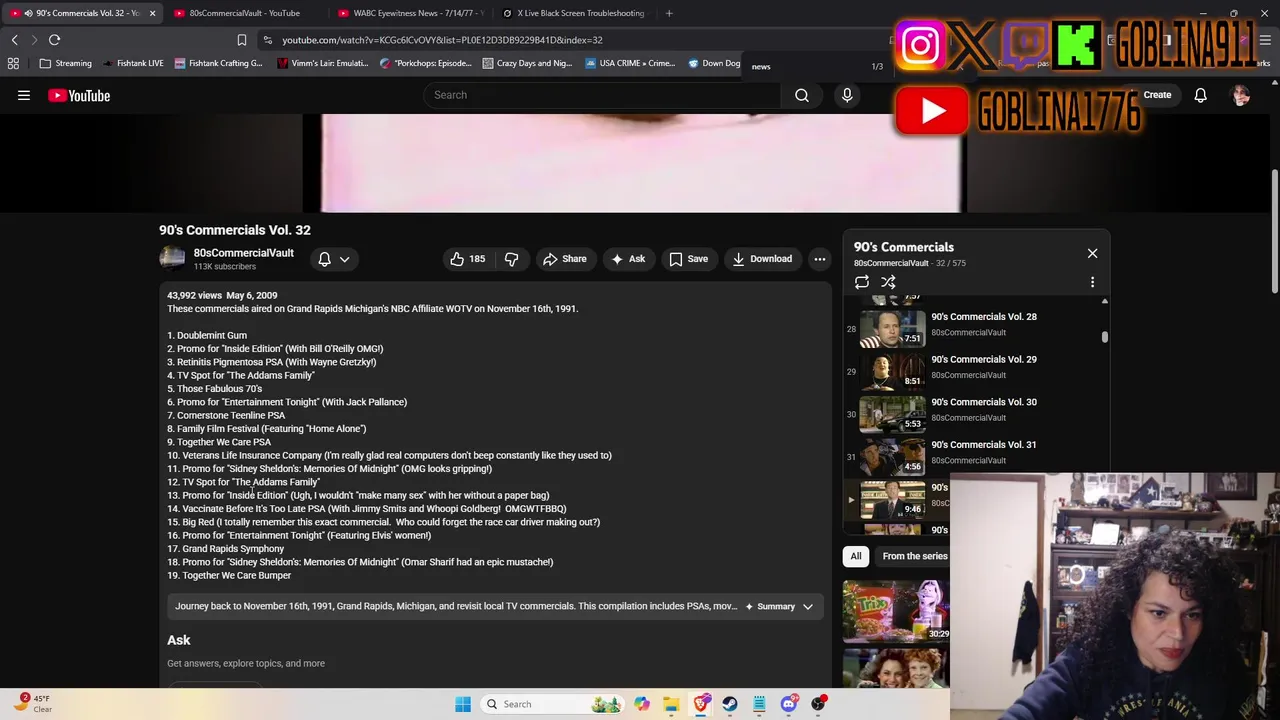Viewport: 1280px width, 720px height.
Task: Play 90's Commercials Vol. 29 from playlist
Action: [x=975, y=367]
